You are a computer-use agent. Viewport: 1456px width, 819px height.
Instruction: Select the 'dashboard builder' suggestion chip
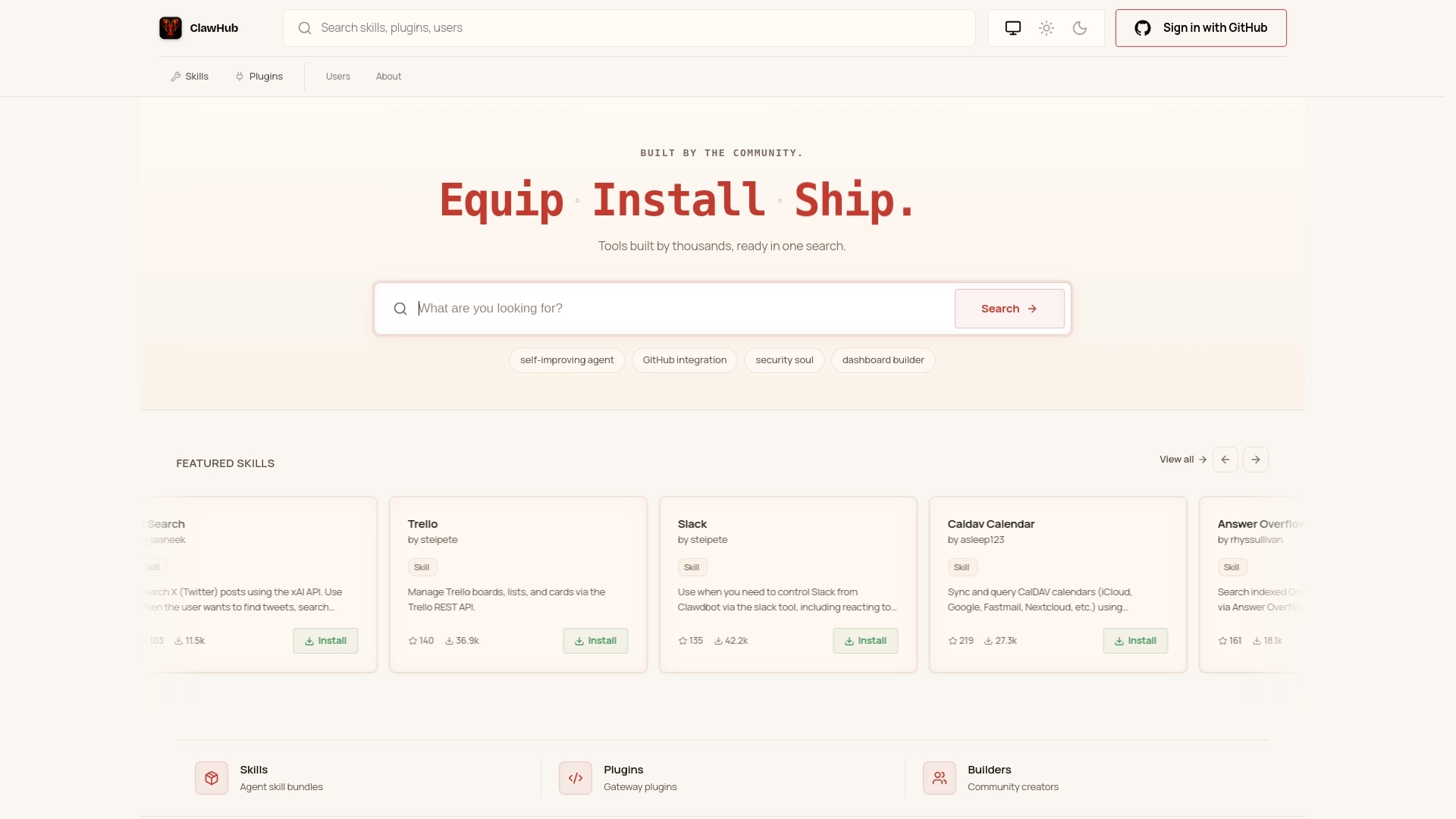(883, 360)
